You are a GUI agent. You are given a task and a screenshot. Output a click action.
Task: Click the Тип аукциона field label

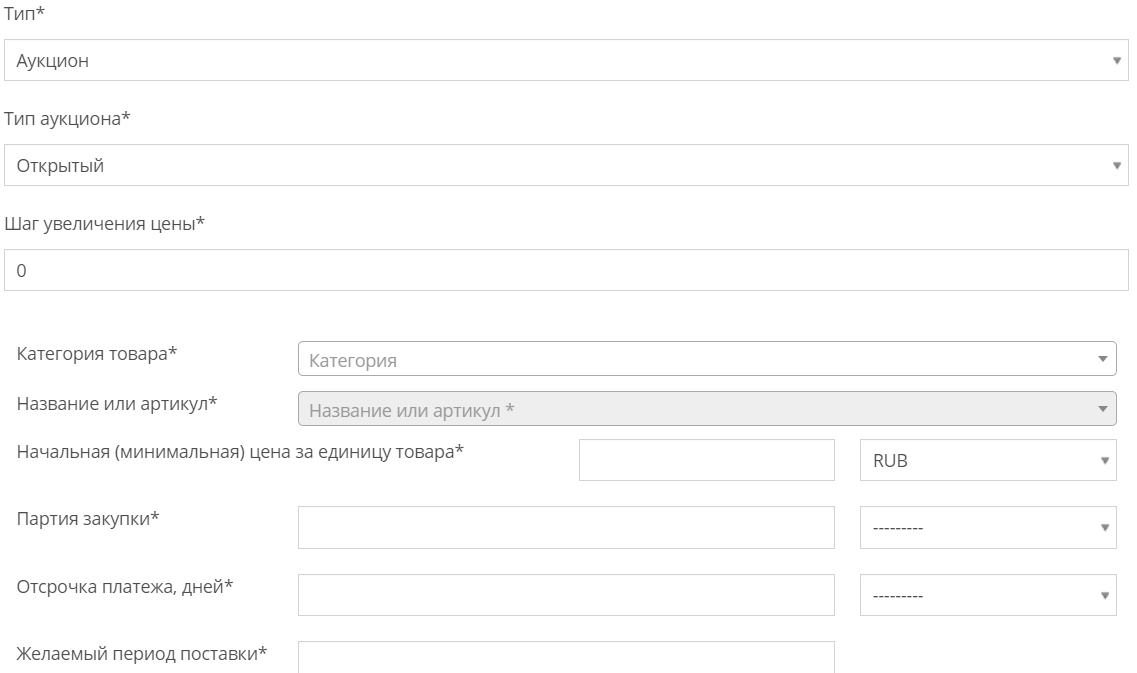pyautogui.click(x=68, y=119)
